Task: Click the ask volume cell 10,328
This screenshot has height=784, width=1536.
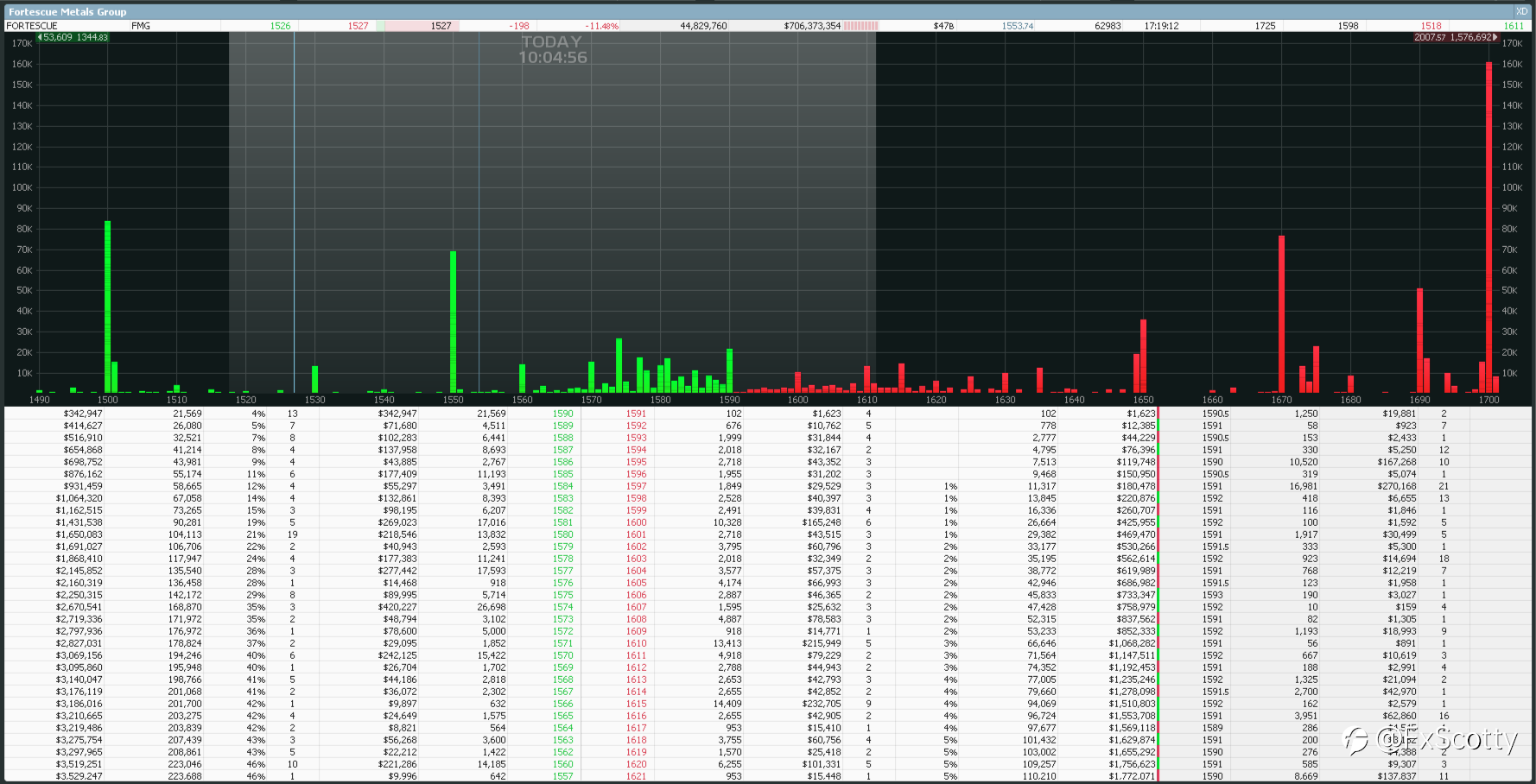Action: [x=727, y=522]
